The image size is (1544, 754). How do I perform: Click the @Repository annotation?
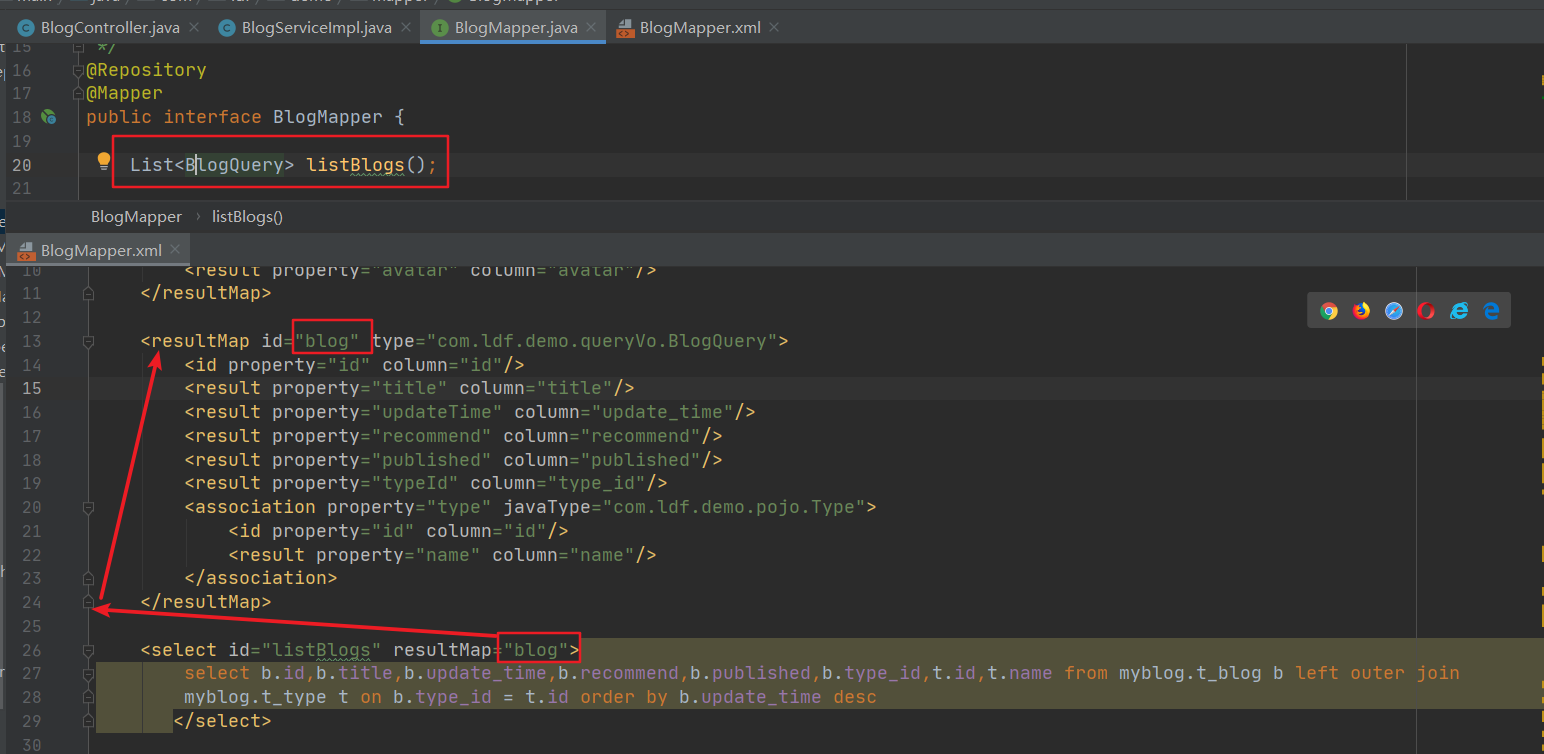click(146, 70)
